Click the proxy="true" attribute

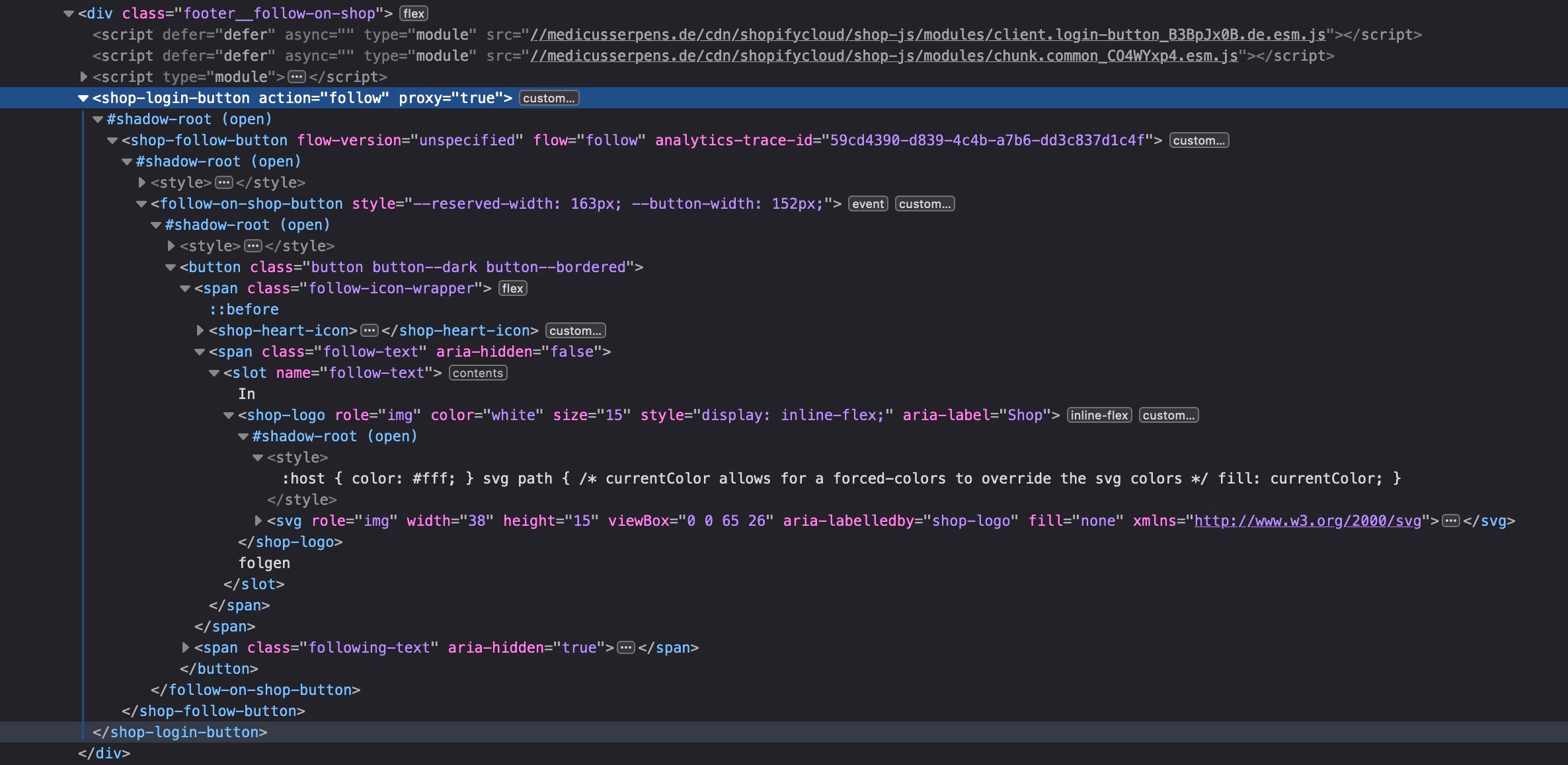(x=451, y=98)
